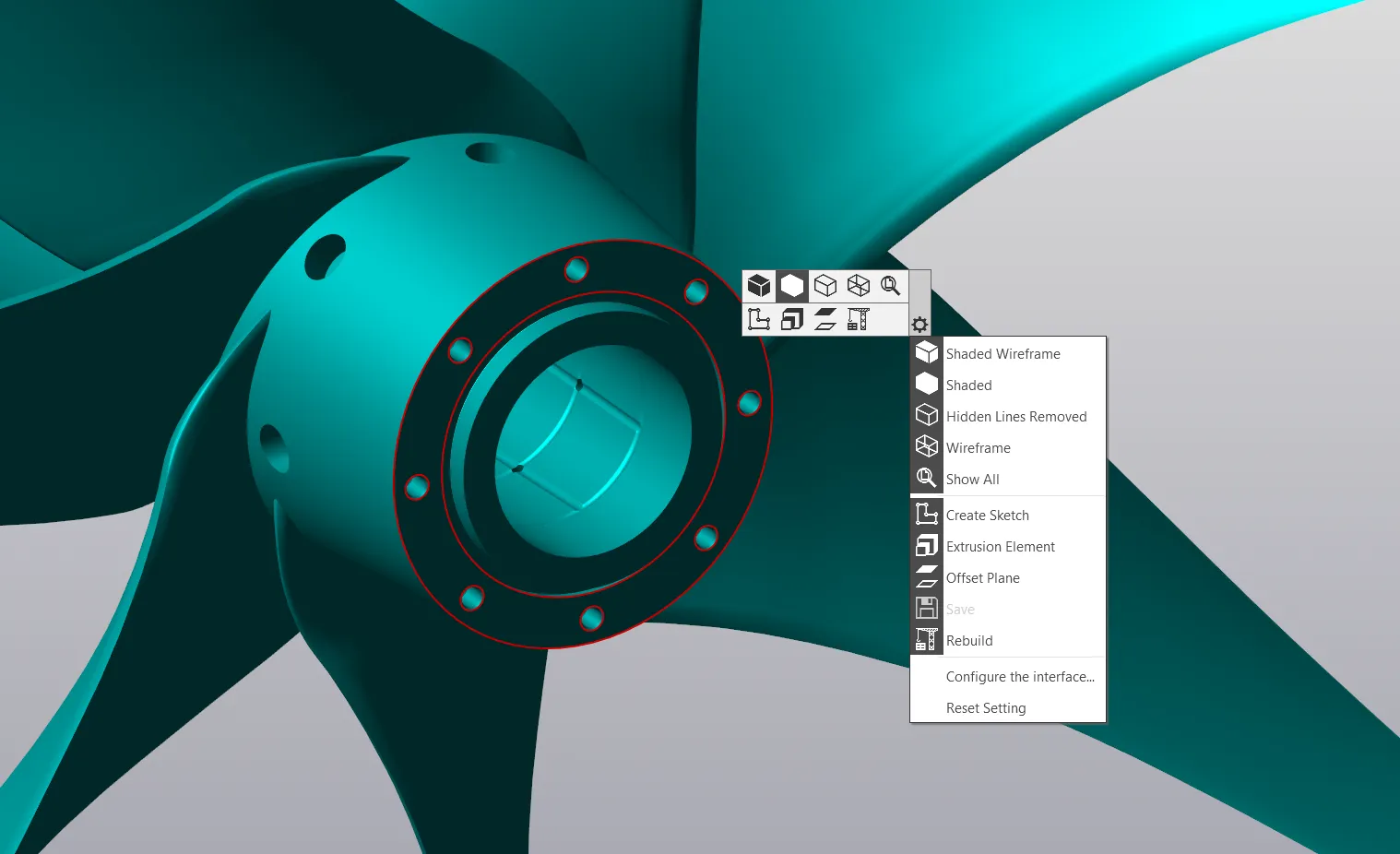The width and height of the screenshot is (1400, 854).
Task: Click the Rebuild icon in the floating toolbar
Action: point(859,319)
